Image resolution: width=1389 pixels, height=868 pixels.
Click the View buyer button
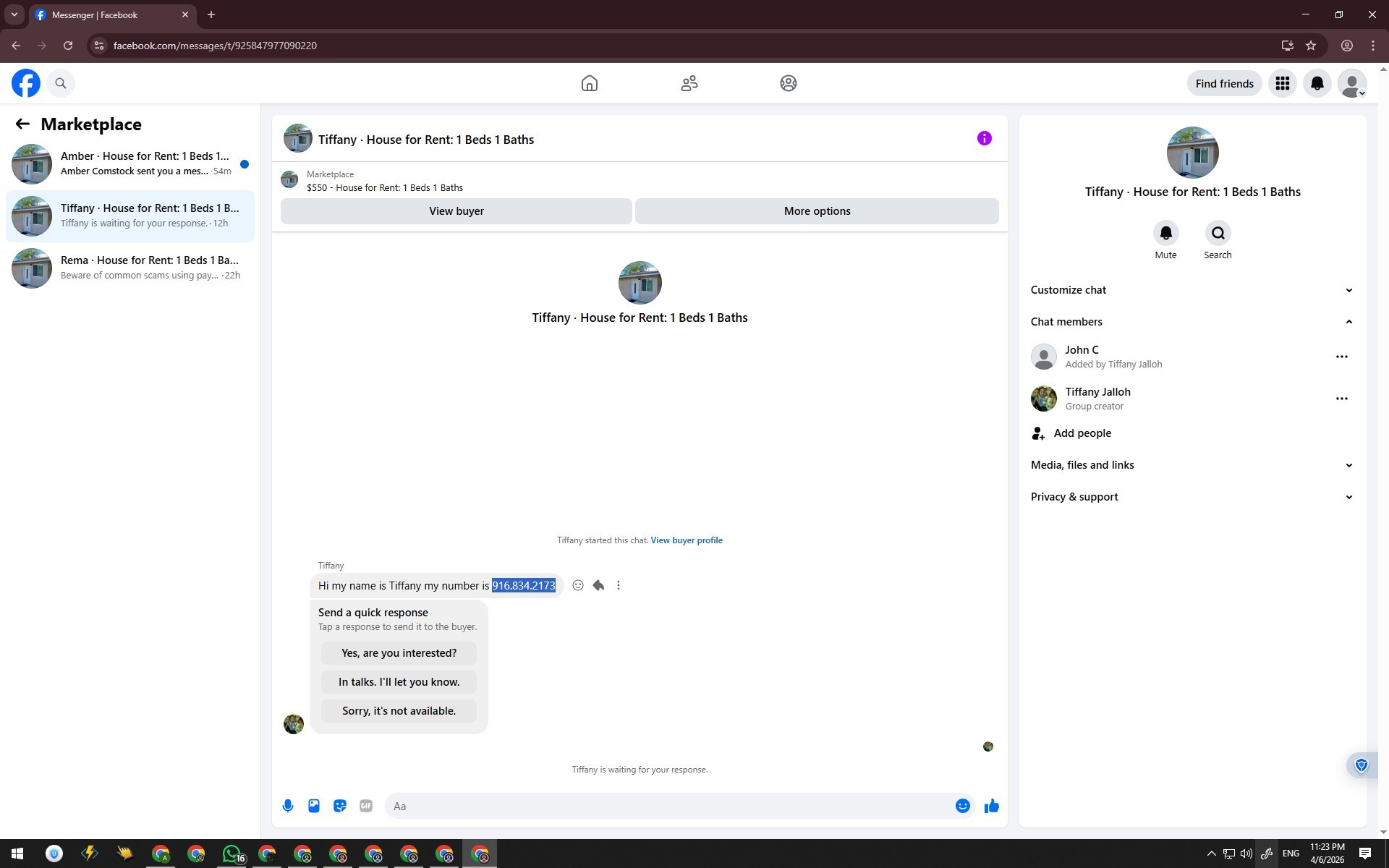pos(456,211)
